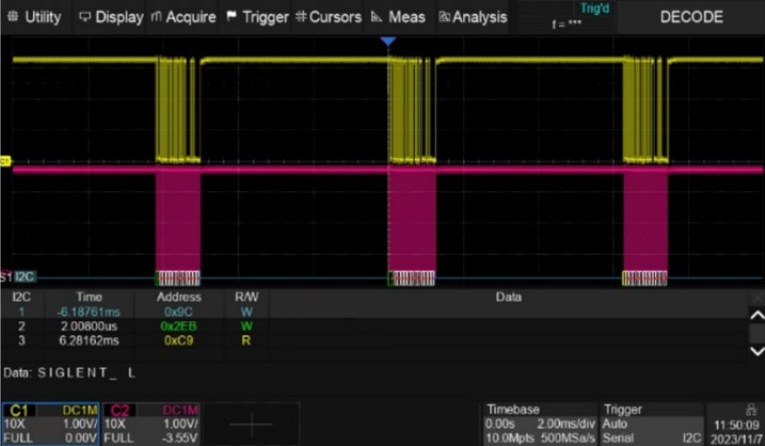Click time value 2.00800us

pos(89,326)
